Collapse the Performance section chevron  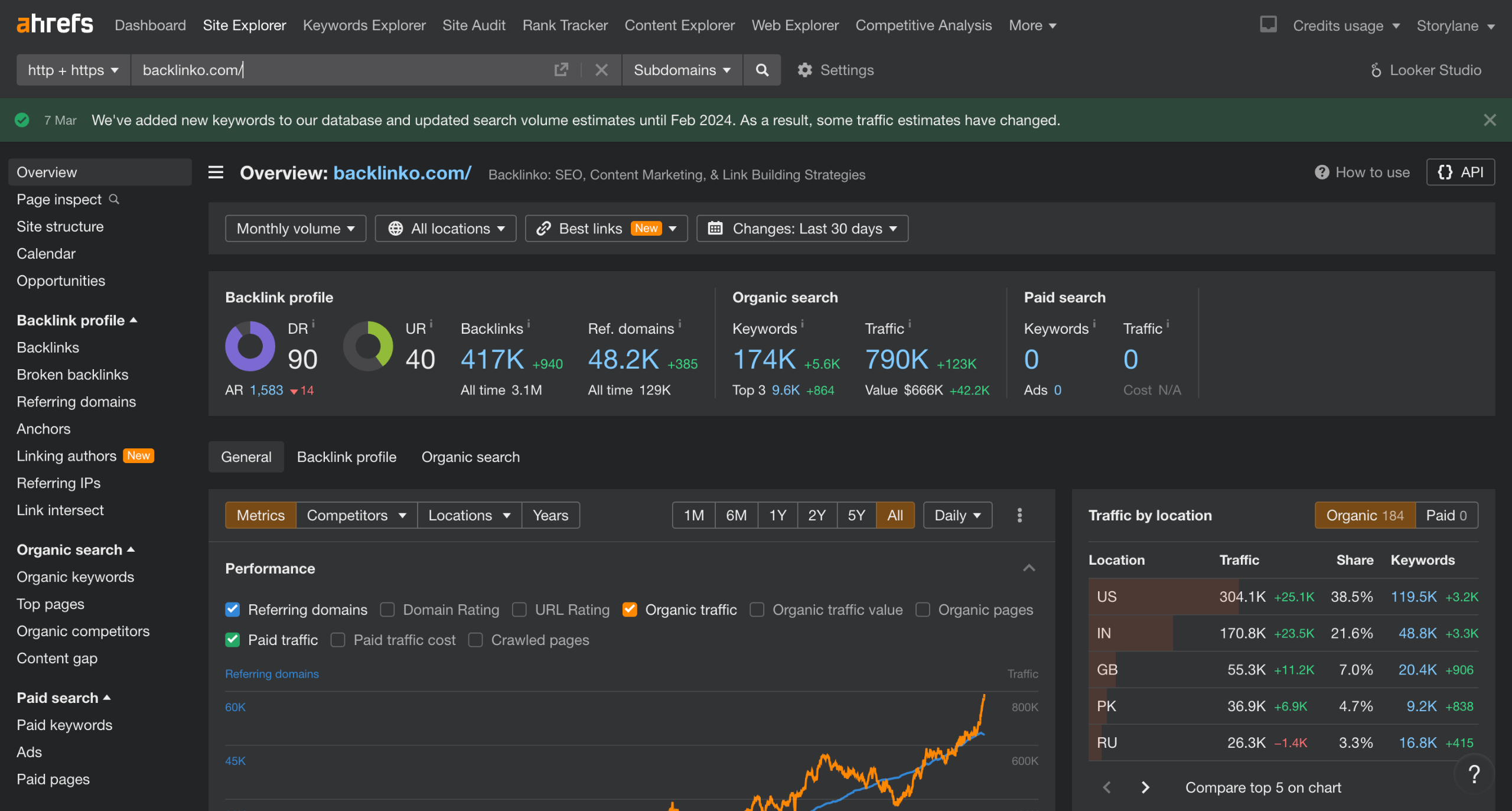pyautogui.click(x=1029, y=568)
